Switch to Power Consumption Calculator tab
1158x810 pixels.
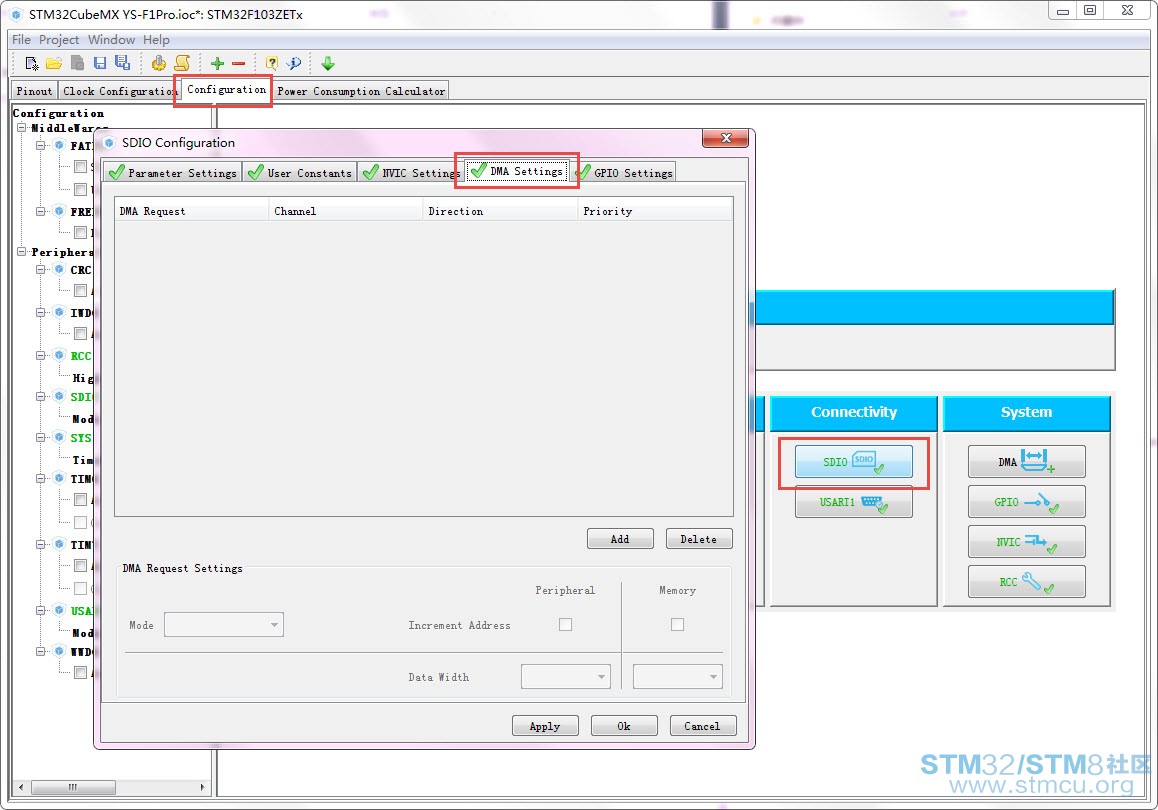click(x=361, y=91)
